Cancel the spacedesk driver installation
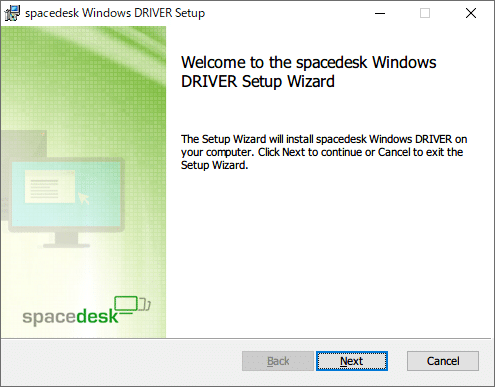The width and height of the screenshot is (495, 387). [x=443, y=361]
